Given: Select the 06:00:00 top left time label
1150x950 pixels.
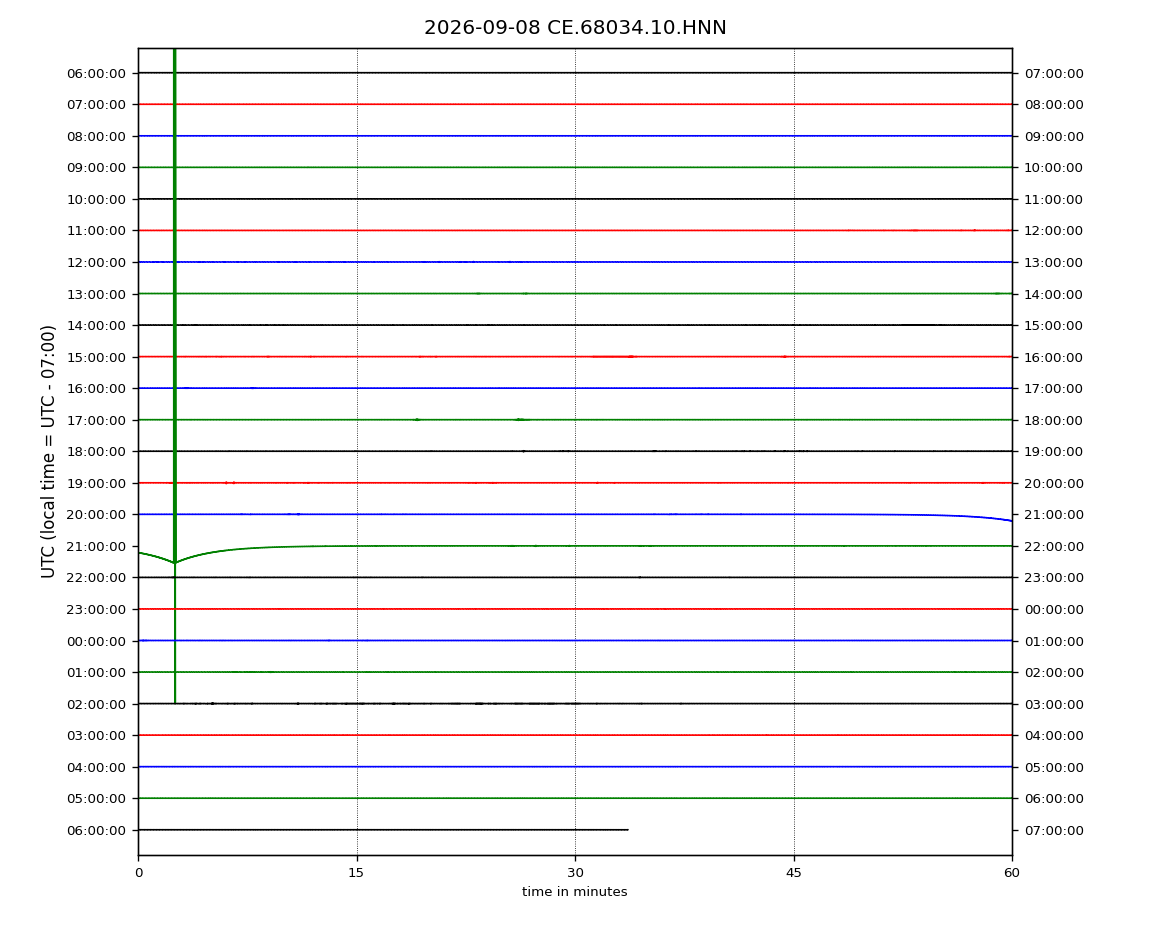Looking at the screenshot, I should [x=96, y=73].
